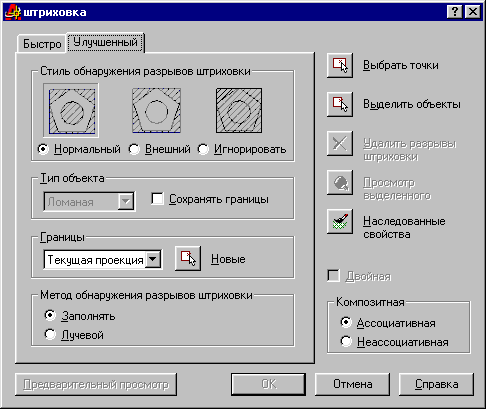The image size is (486, 409).
Task: Click the Выбрать точки label
Action: click(x=401, y=65)
